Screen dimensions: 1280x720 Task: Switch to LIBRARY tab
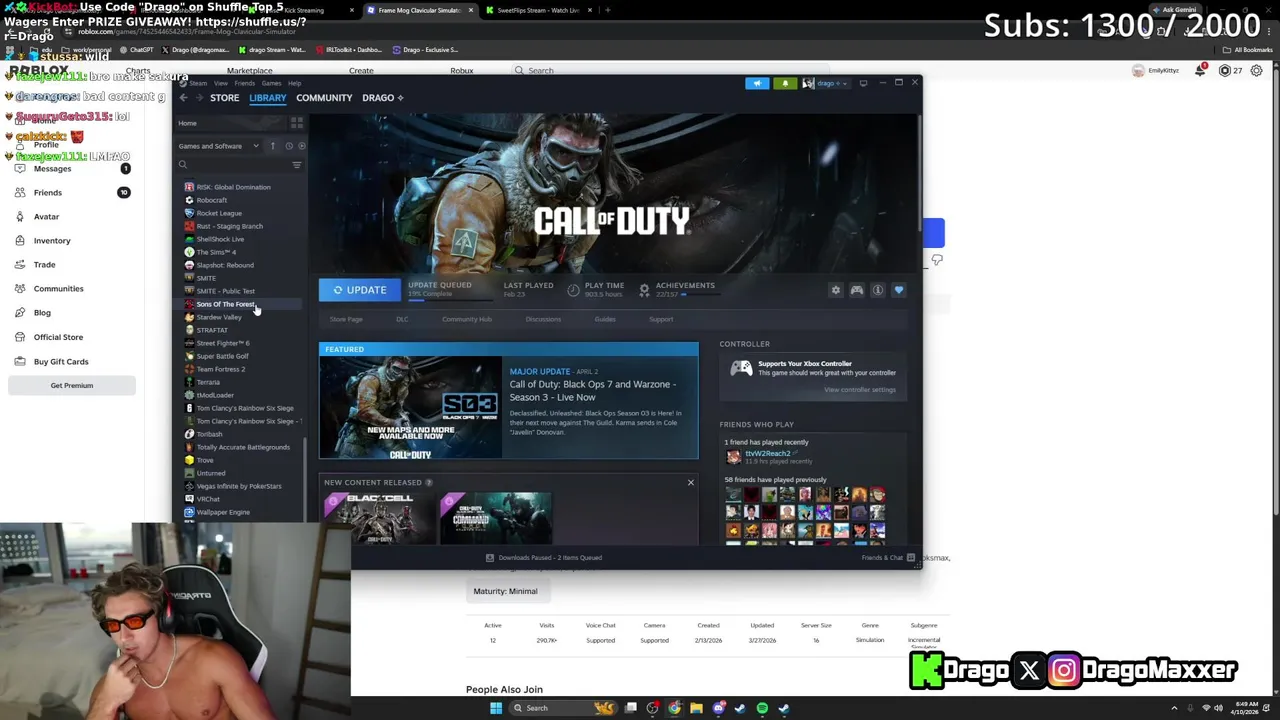click(267, 98)
